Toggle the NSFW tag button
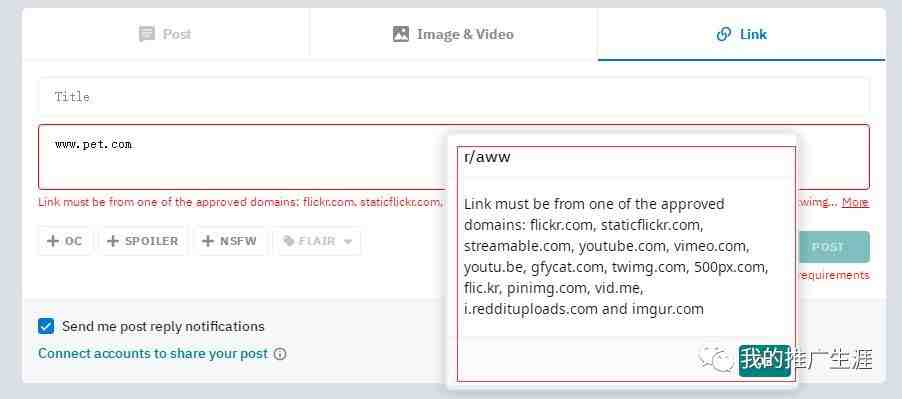Viewport: 902px width, 399px height. tap(230, 241)
